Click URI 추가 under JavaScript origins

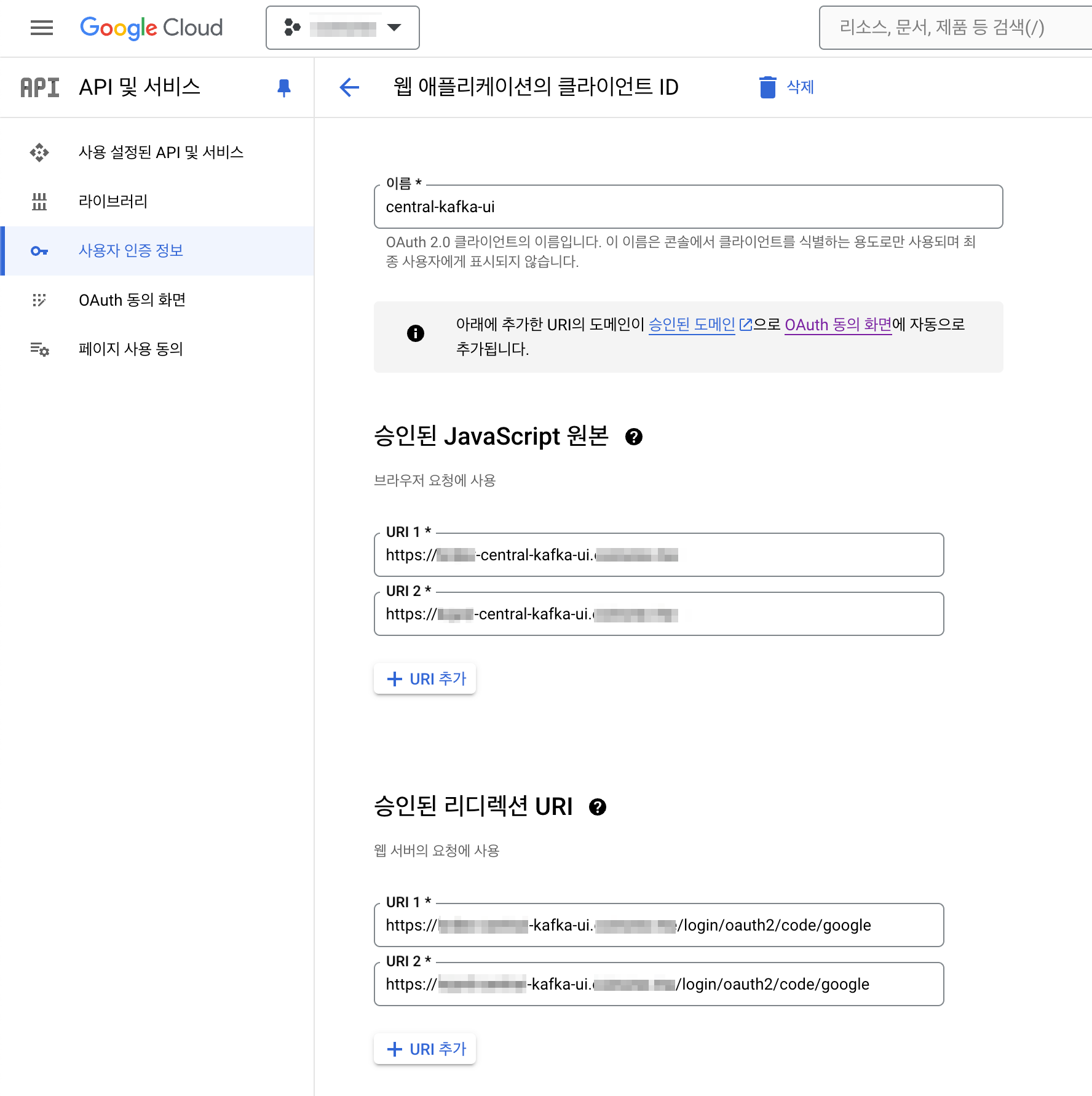[x=424, y=678]
